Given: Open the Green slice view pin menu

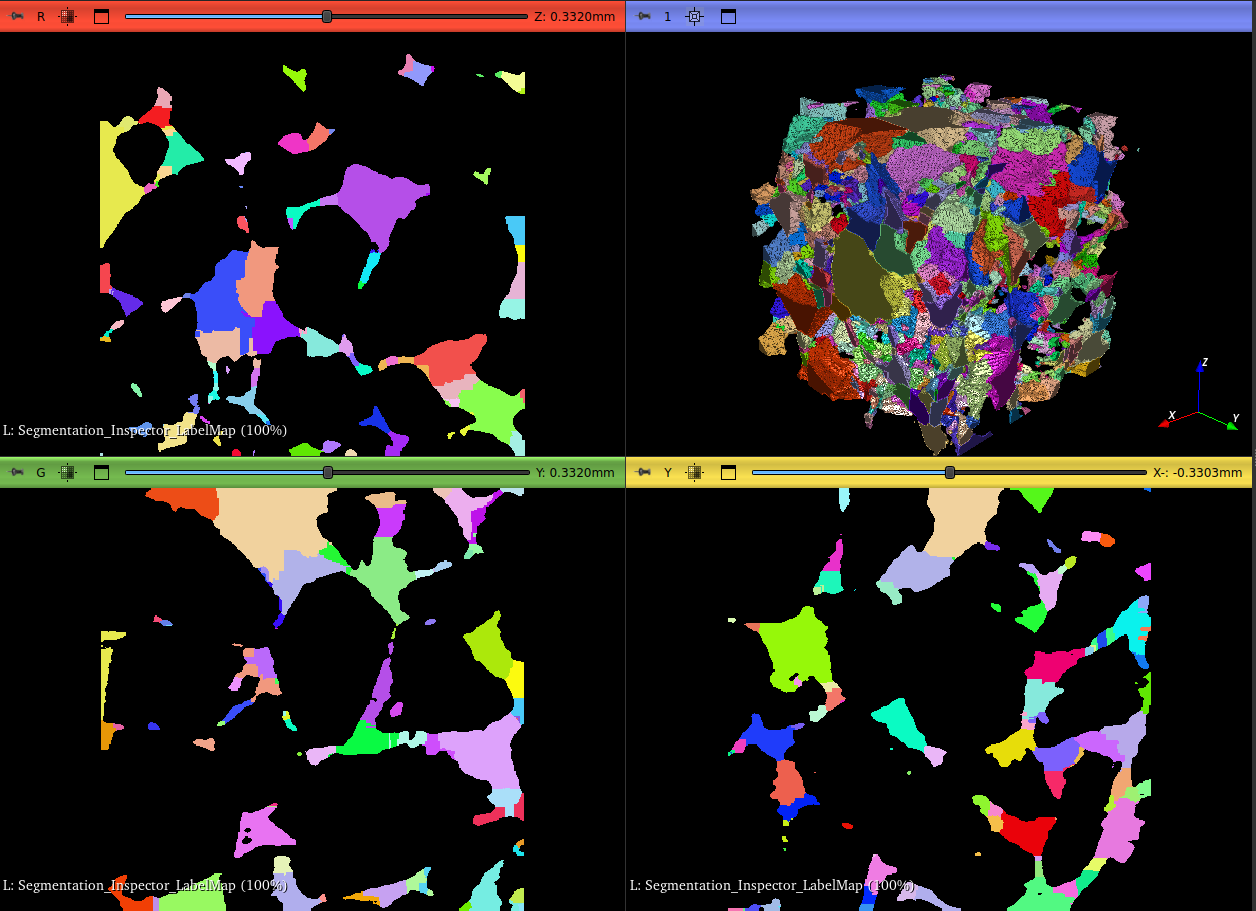Looking at the screenshot, I should [17, 472].
